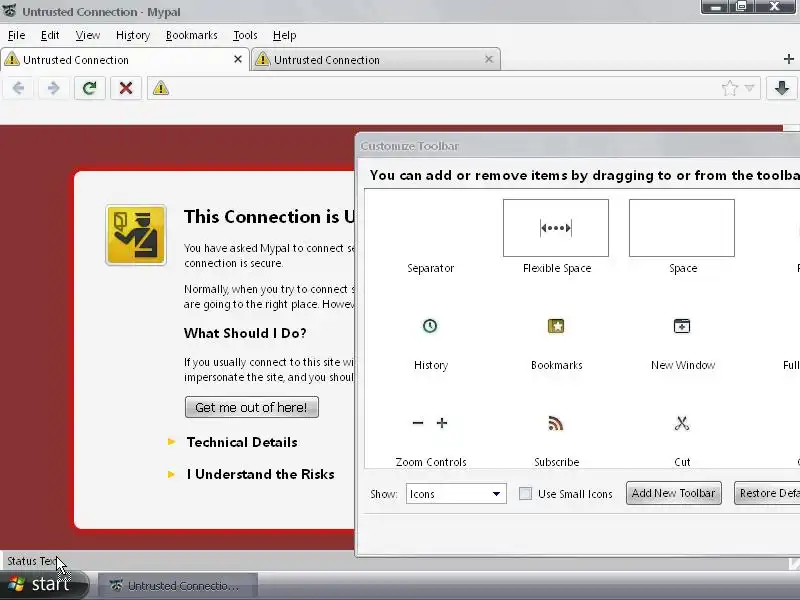The height and width of the screenshot is (600, 800).
Task: Select the first Untrusted Connection tab
Action: click(125, 60)
